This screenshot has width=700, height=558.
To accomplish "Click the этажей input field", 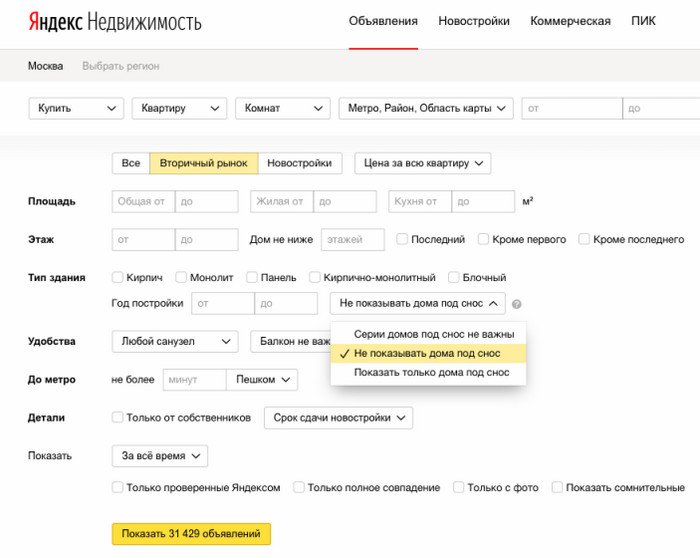I will click(353, 240).
